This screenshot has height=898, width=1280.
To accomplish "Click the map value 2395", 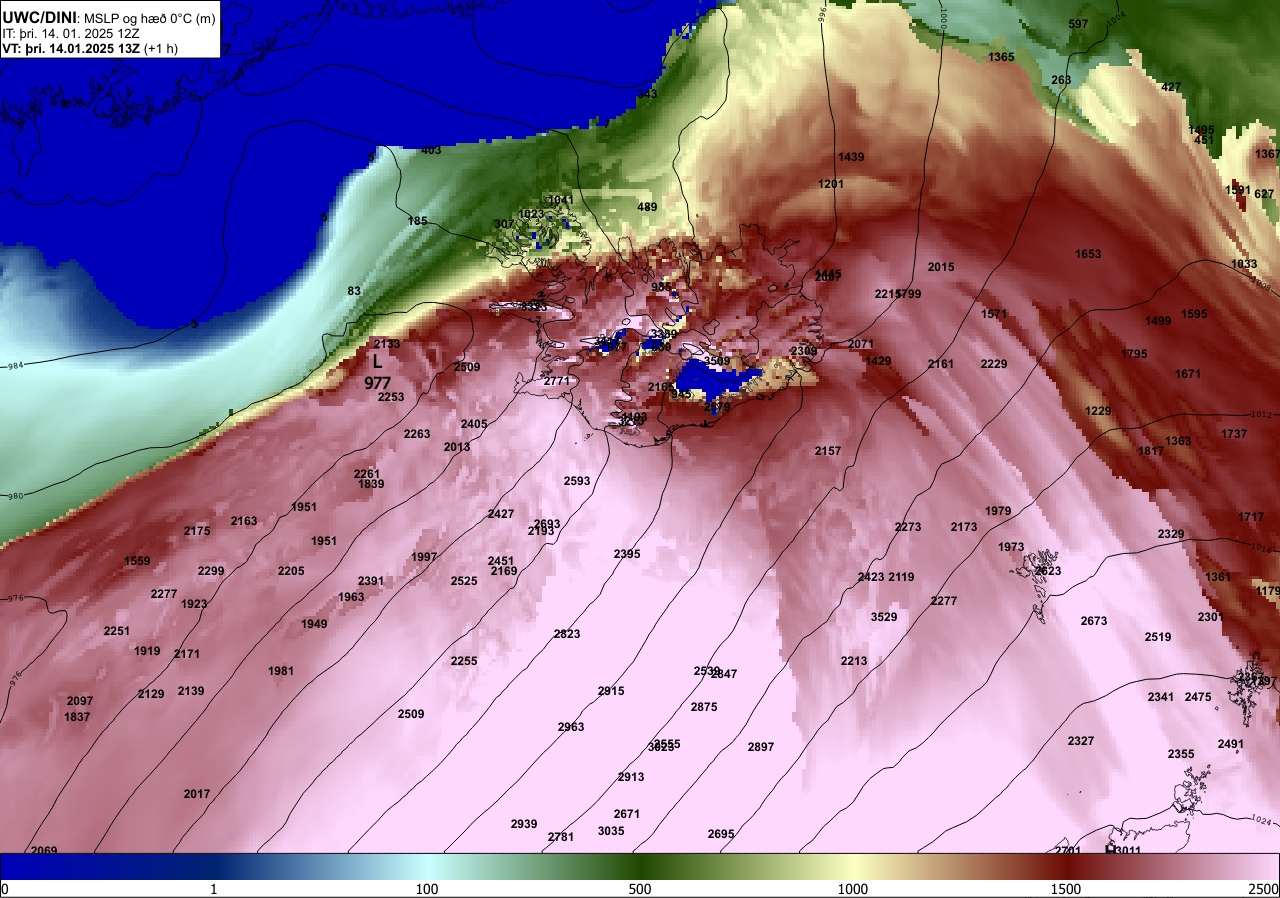I will coord(627,554).
